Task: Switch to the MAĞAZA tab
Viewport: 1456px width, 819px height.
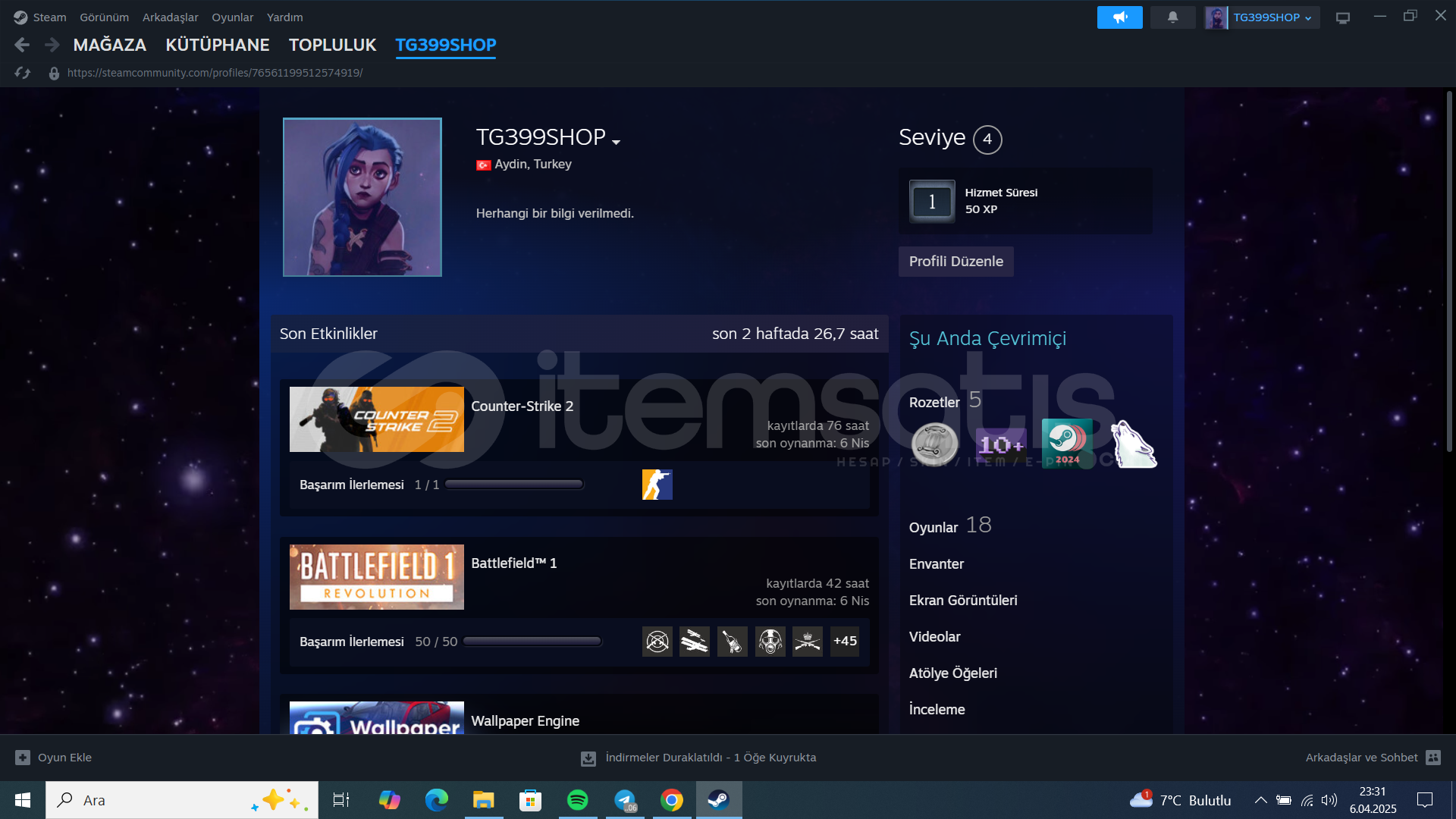Action: [x=110, y=45]
